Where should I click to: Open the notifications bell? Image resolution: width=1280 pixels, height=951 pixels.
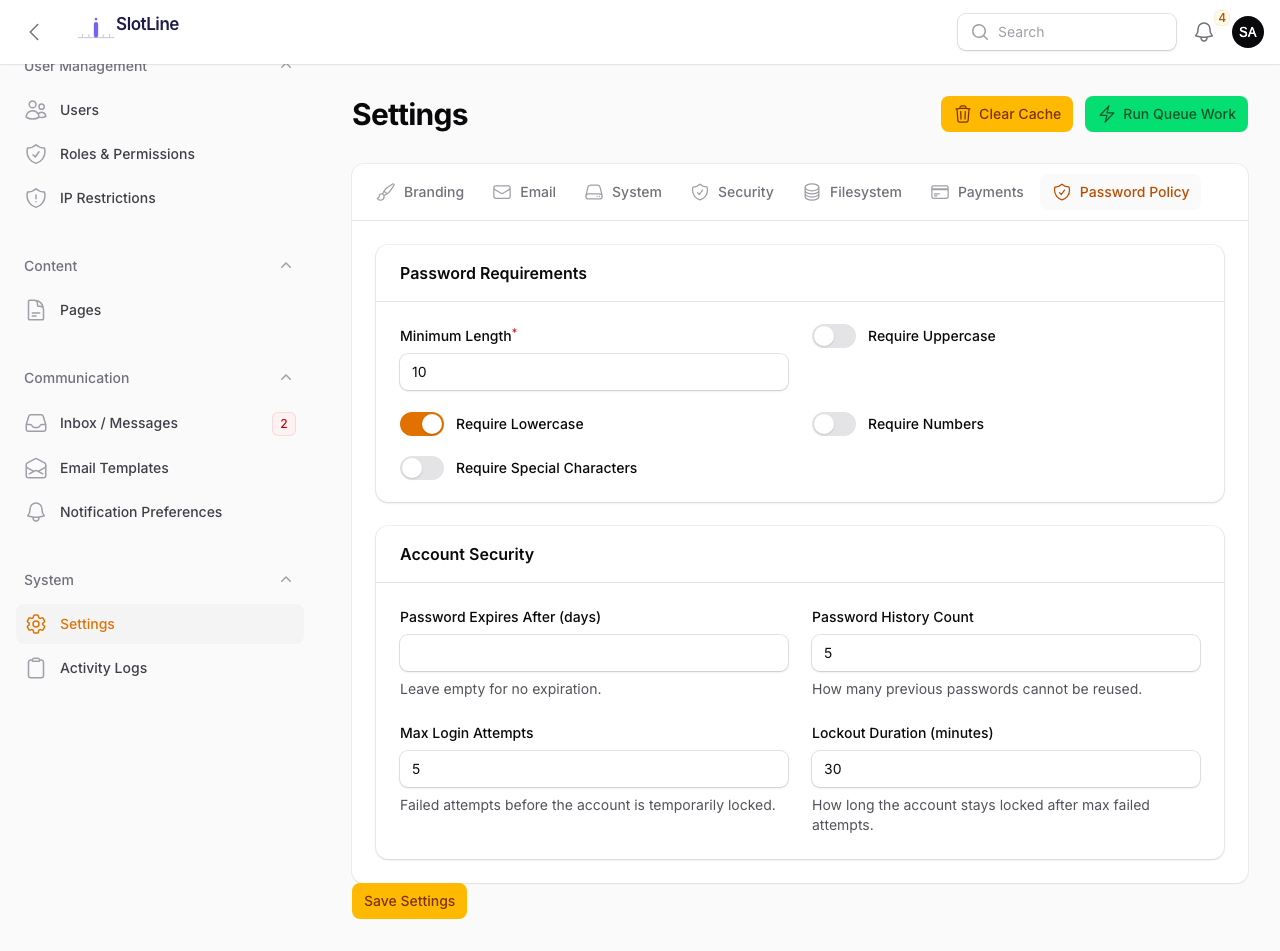(x=1204, y=32)
